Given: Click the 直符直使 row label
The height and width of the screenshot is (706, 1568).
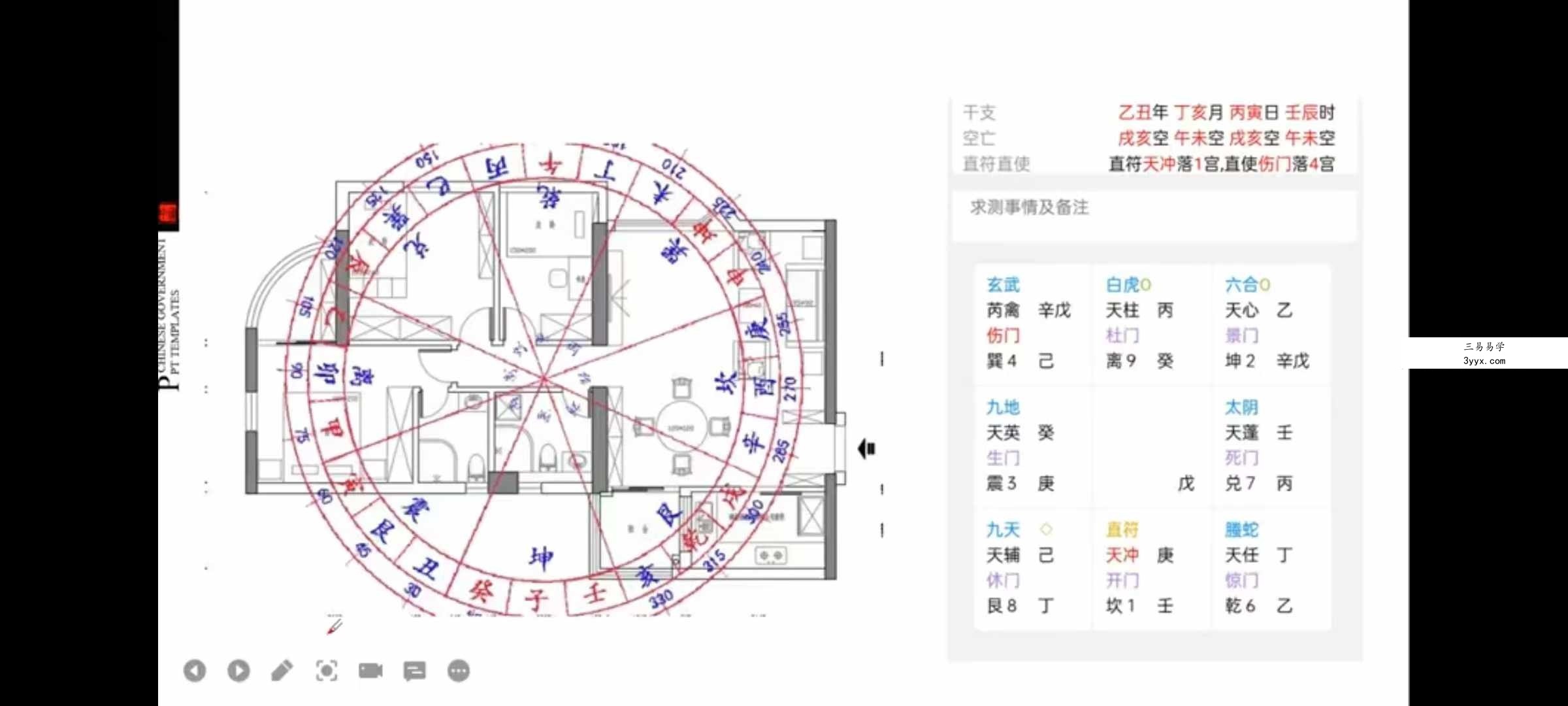Looking at the screenshot, I should (x=996, y=163).
